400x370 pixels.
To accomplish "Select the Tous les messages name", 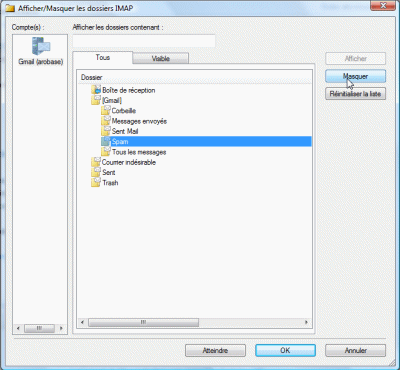I will pos(139,152).
